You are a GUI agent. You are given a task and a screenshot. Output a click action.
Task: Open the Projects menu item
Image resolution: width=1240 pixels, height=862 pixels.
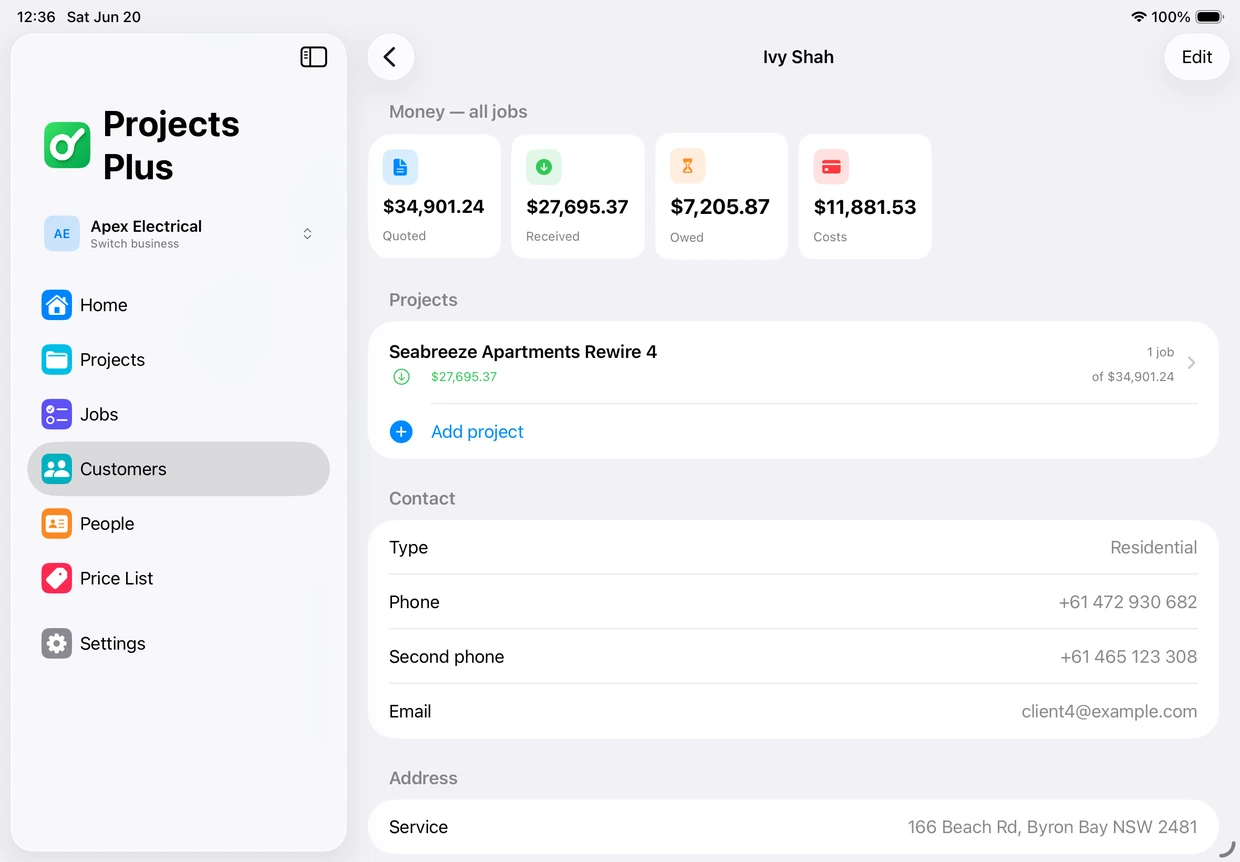pos(178,360)
